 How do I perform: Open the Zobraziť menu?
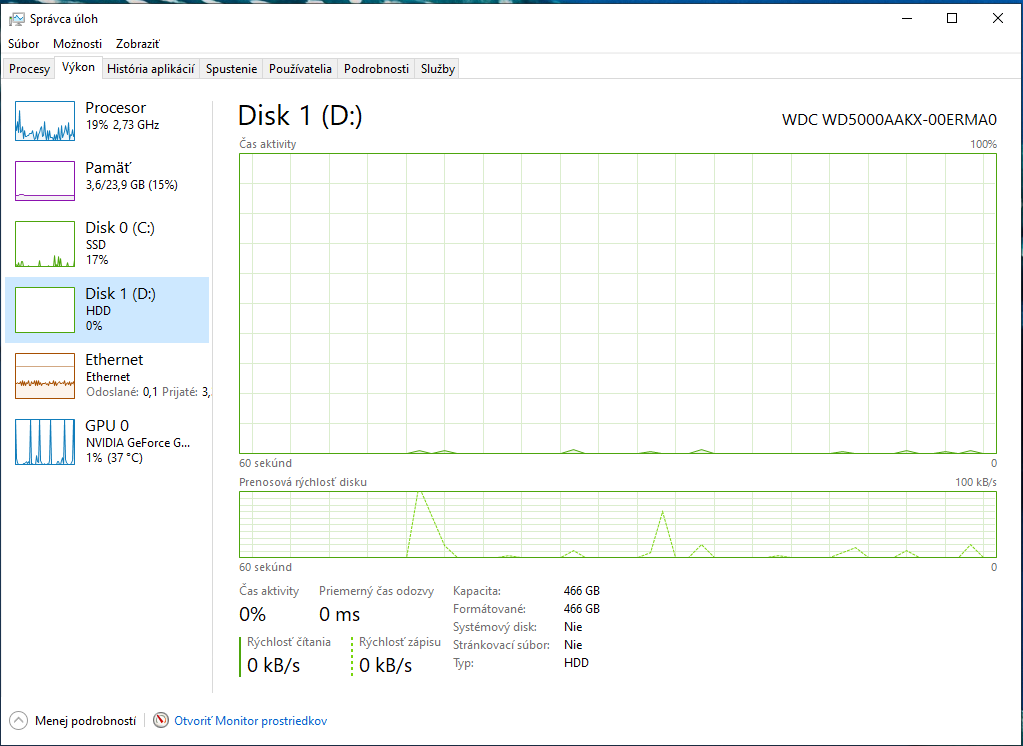tap(138, 44)
